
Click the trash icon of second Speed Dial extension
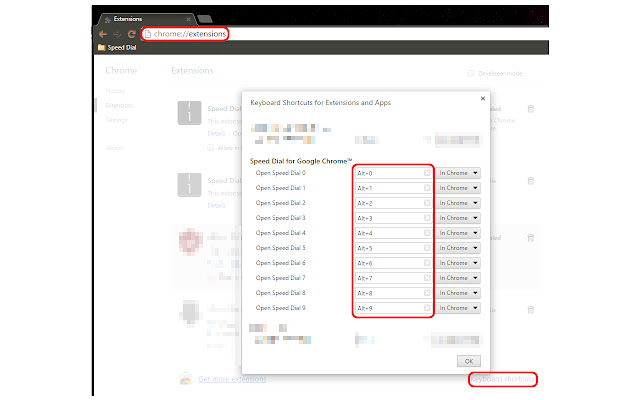click(531, 181)
